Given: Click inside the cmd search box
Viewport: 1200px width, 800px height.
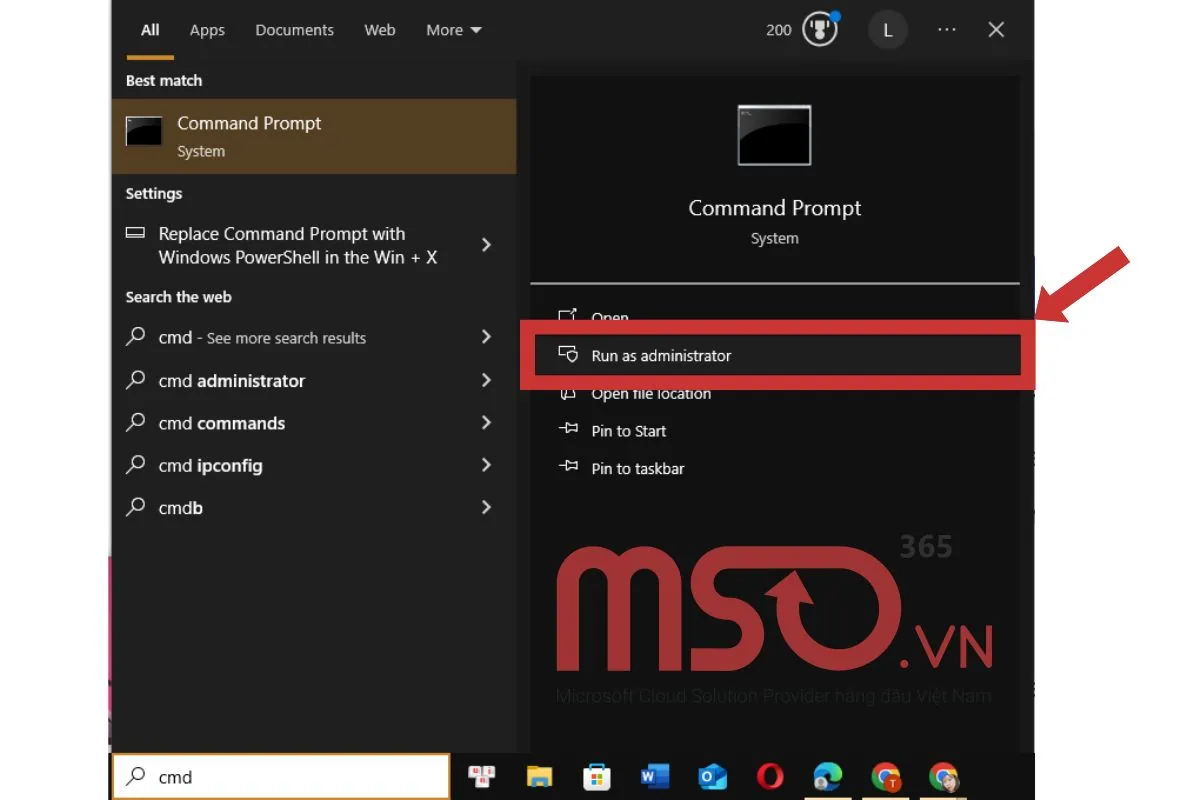Looking at the screenshot, I should [280, 776].
